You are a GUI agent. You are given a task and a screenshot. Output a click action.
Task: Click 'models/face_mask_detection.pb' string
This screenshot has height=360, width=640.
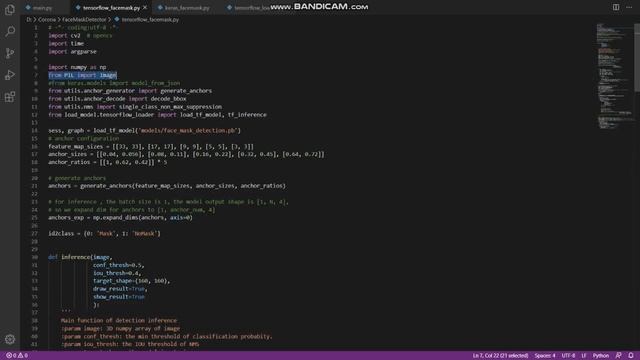pos(189,131)
